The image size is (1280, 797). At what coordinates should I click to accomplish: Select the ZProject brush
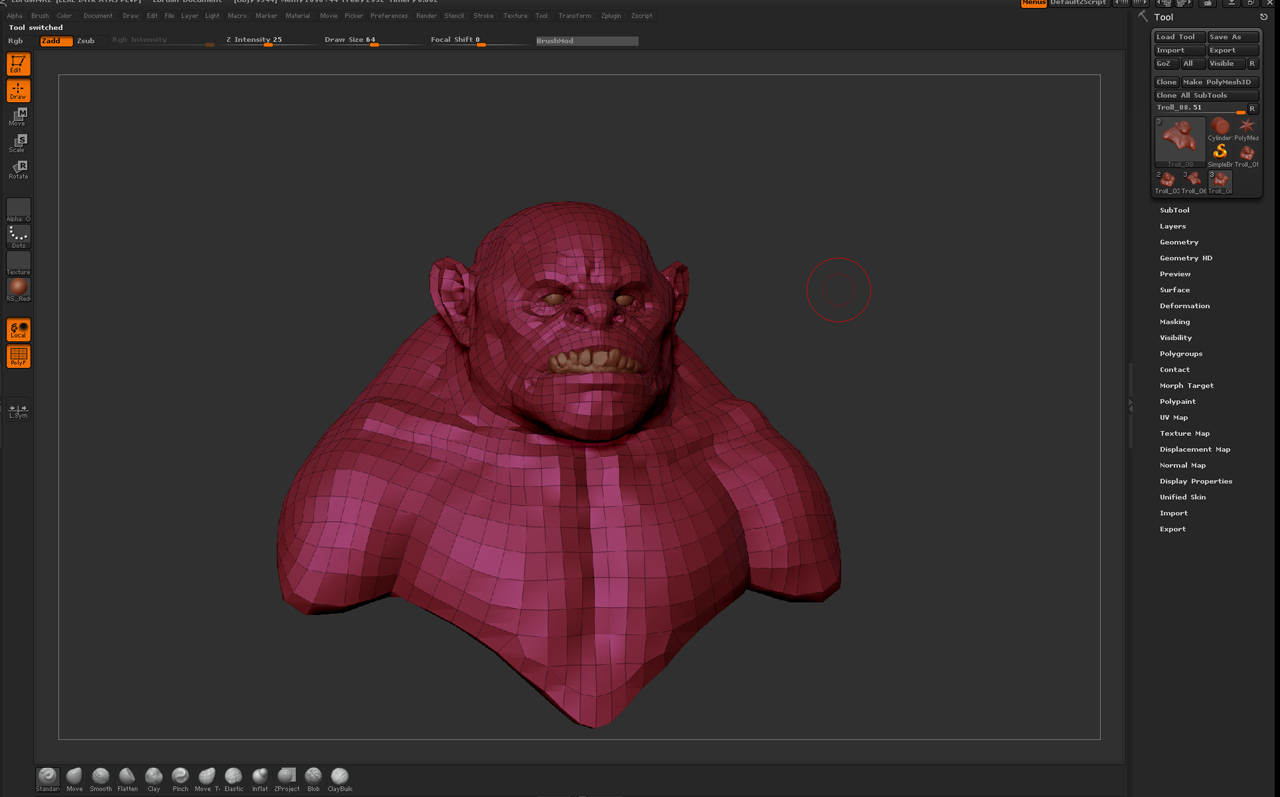click(x=287, y=779)
